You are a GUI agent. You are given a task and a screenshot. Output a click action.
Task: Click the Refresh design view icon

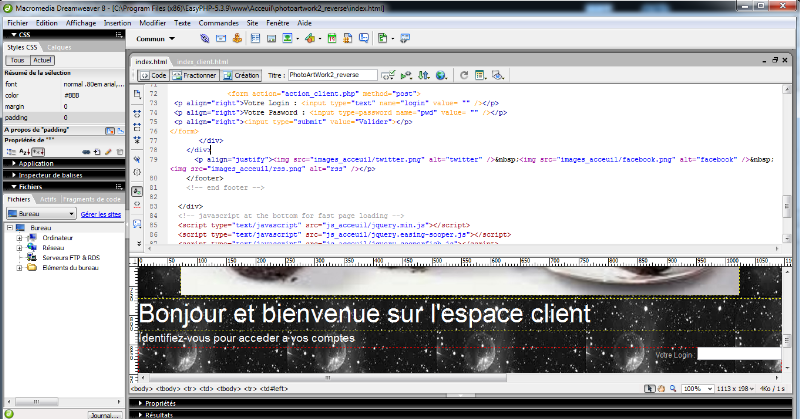[x=463, y=75]
